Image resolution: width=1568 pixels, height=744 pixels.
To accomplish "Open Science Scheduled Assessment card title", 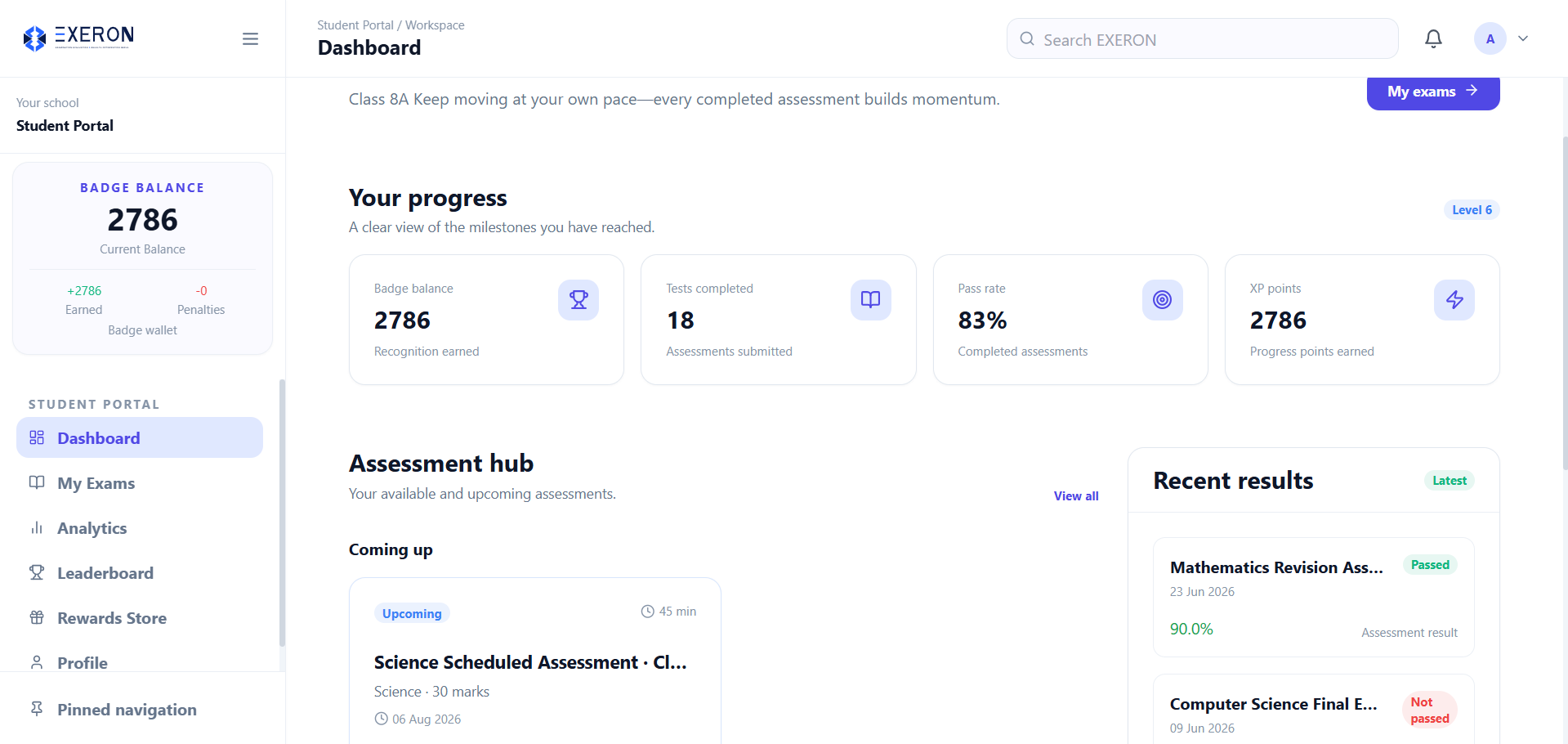I will pyautogui.click(x=530, y=662).
